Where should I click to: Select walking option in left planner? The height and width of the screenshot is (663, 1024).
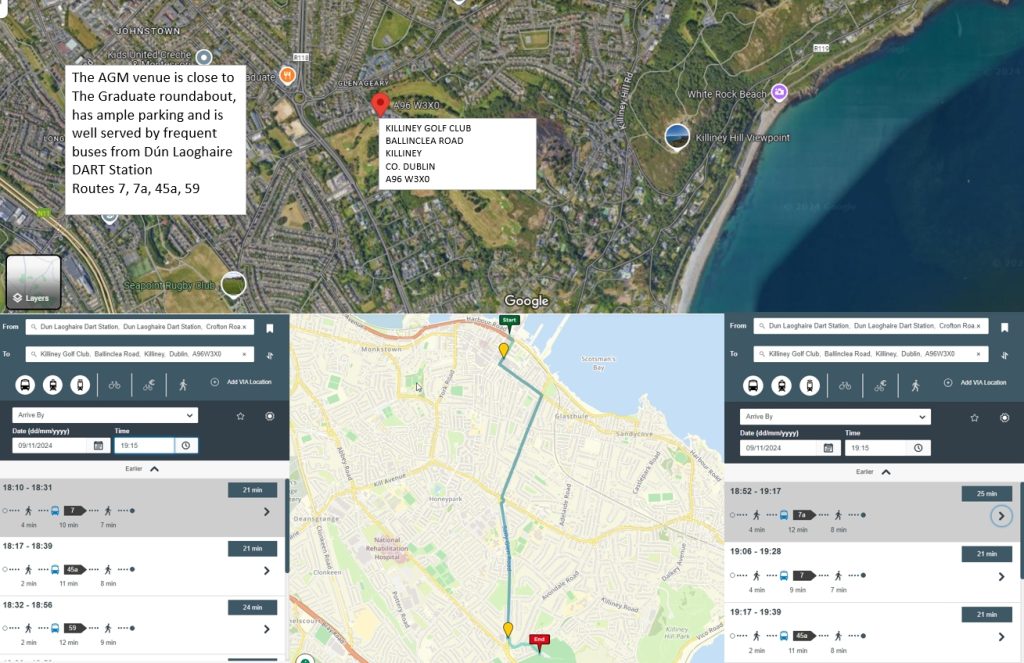click(183, 385)
